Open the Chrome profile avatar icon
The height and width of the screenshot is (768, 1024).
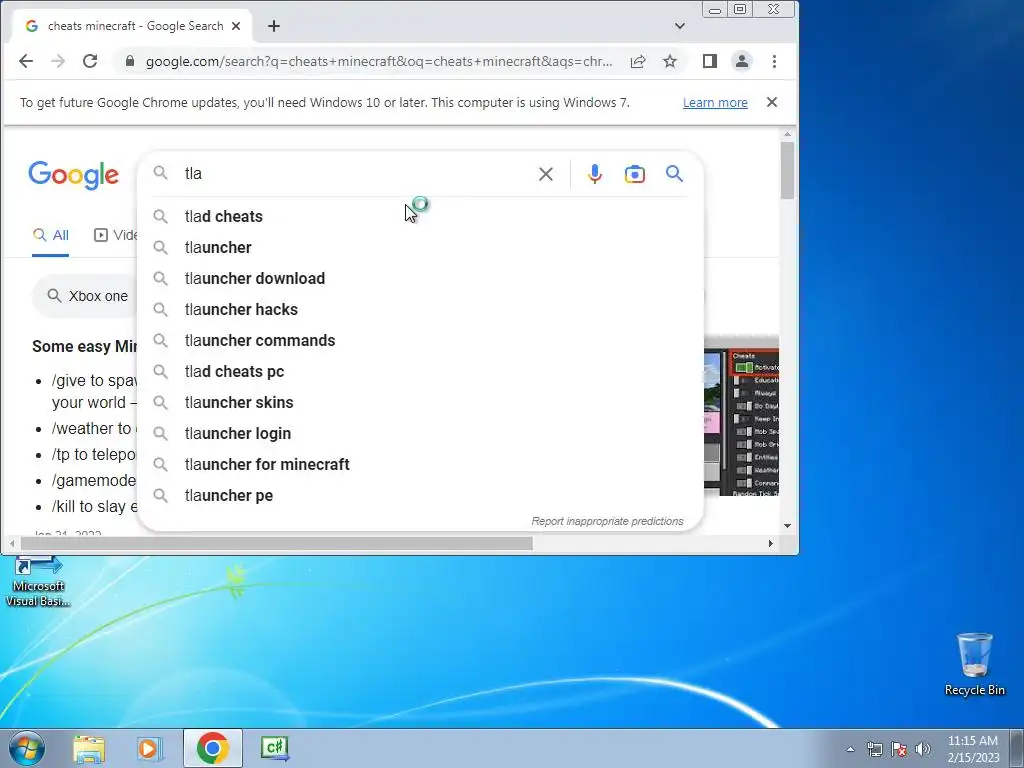(742, 61)
